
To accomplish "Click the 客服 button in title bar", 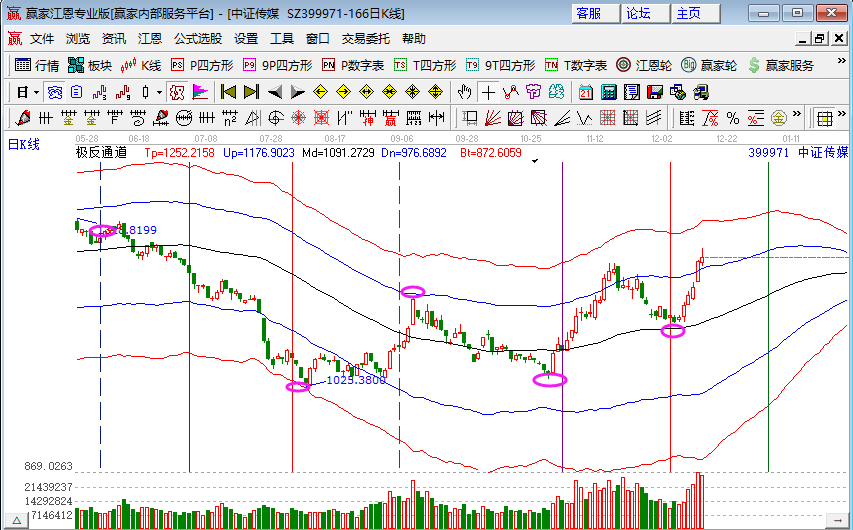I will [595, 14].
